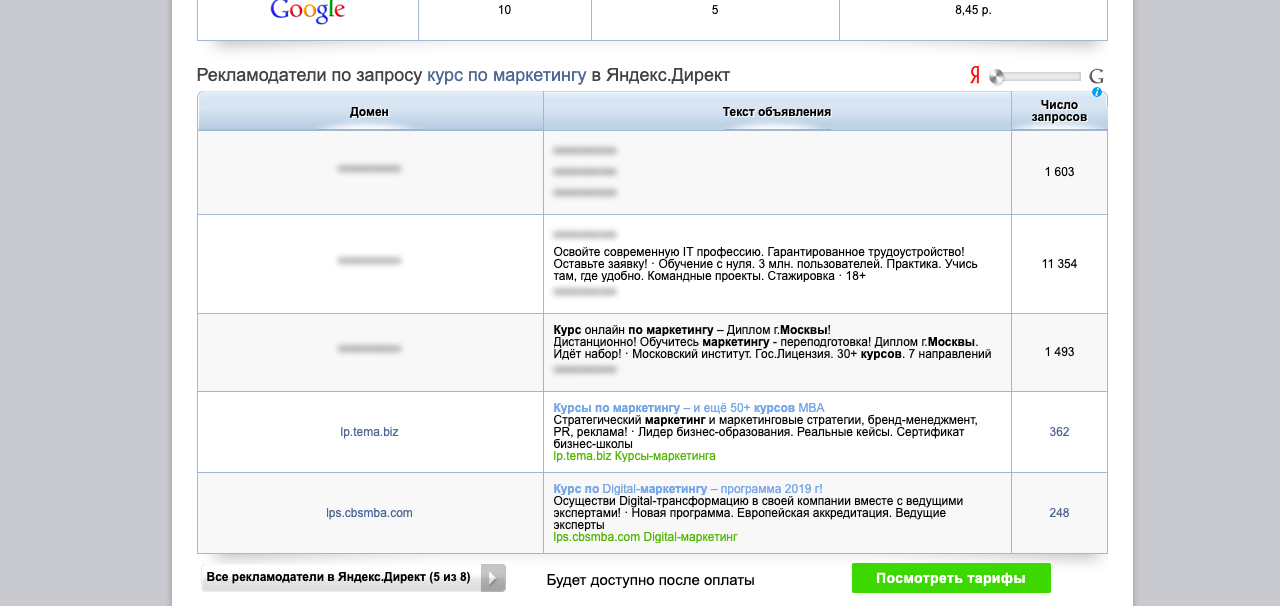The image size is (1280, 606).
Task: Click the blue info icon near the slider
Action: (1097, 92)
